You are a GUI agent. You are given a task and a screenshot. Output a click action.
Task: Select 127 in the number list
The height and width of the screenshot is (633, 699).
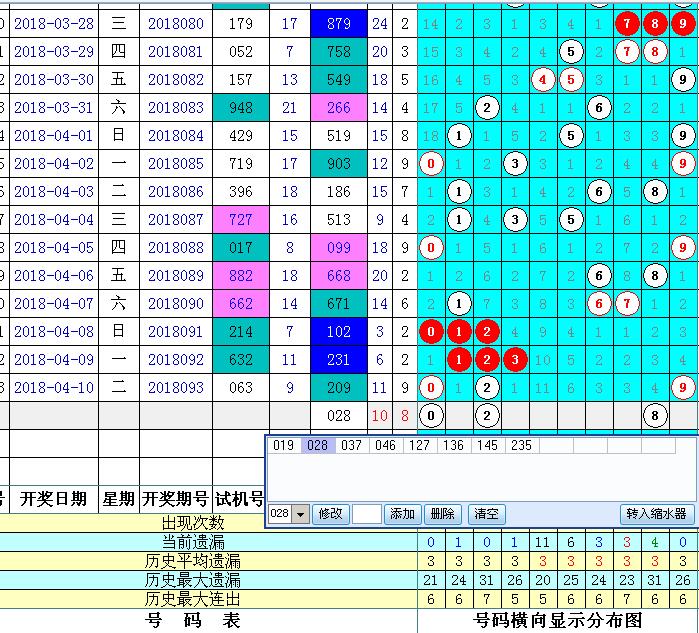click(x=420, y=446)
